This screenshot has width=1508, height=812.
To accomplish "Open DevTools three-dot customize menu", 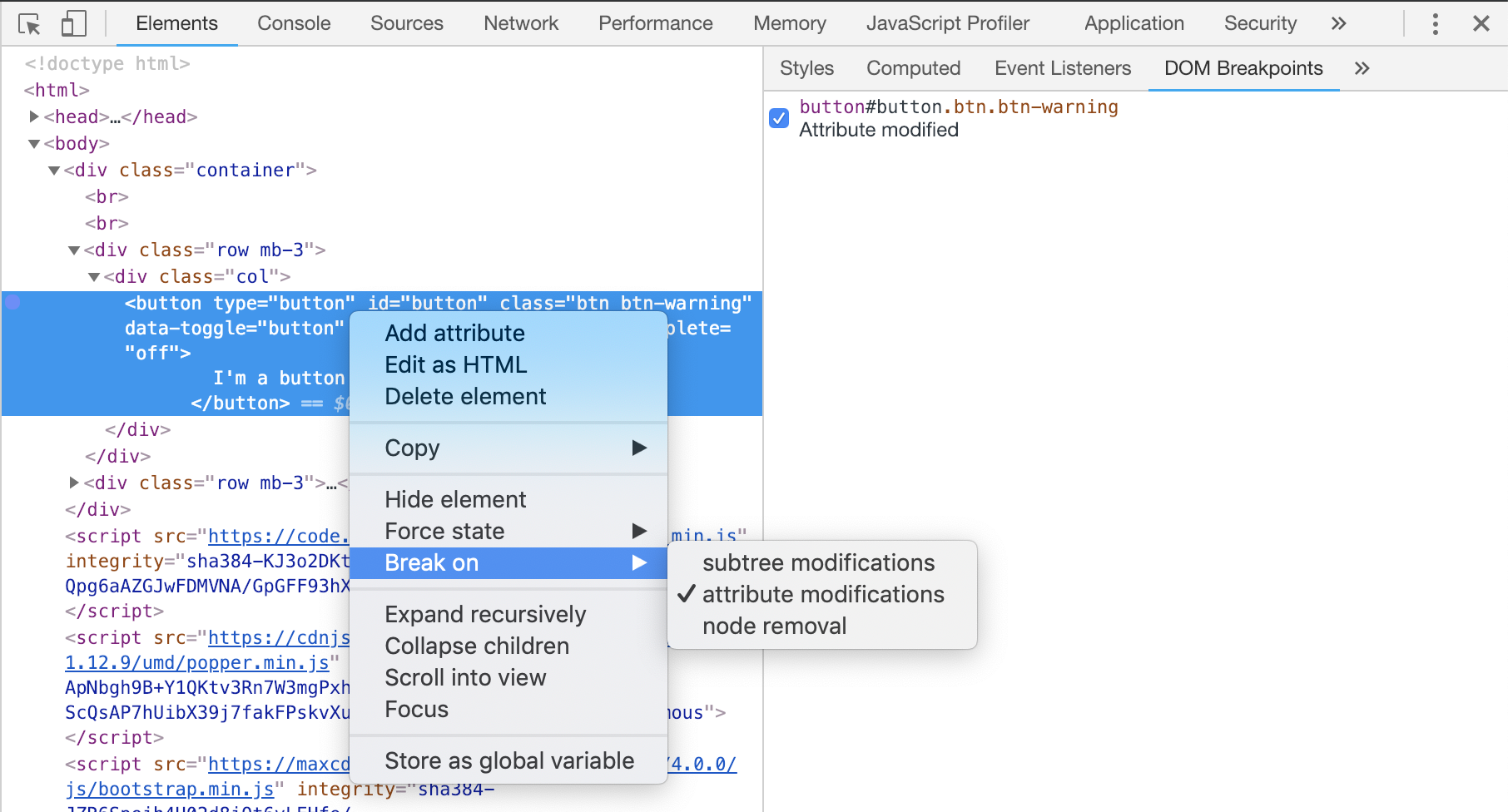I will (x=1435, y=23).
